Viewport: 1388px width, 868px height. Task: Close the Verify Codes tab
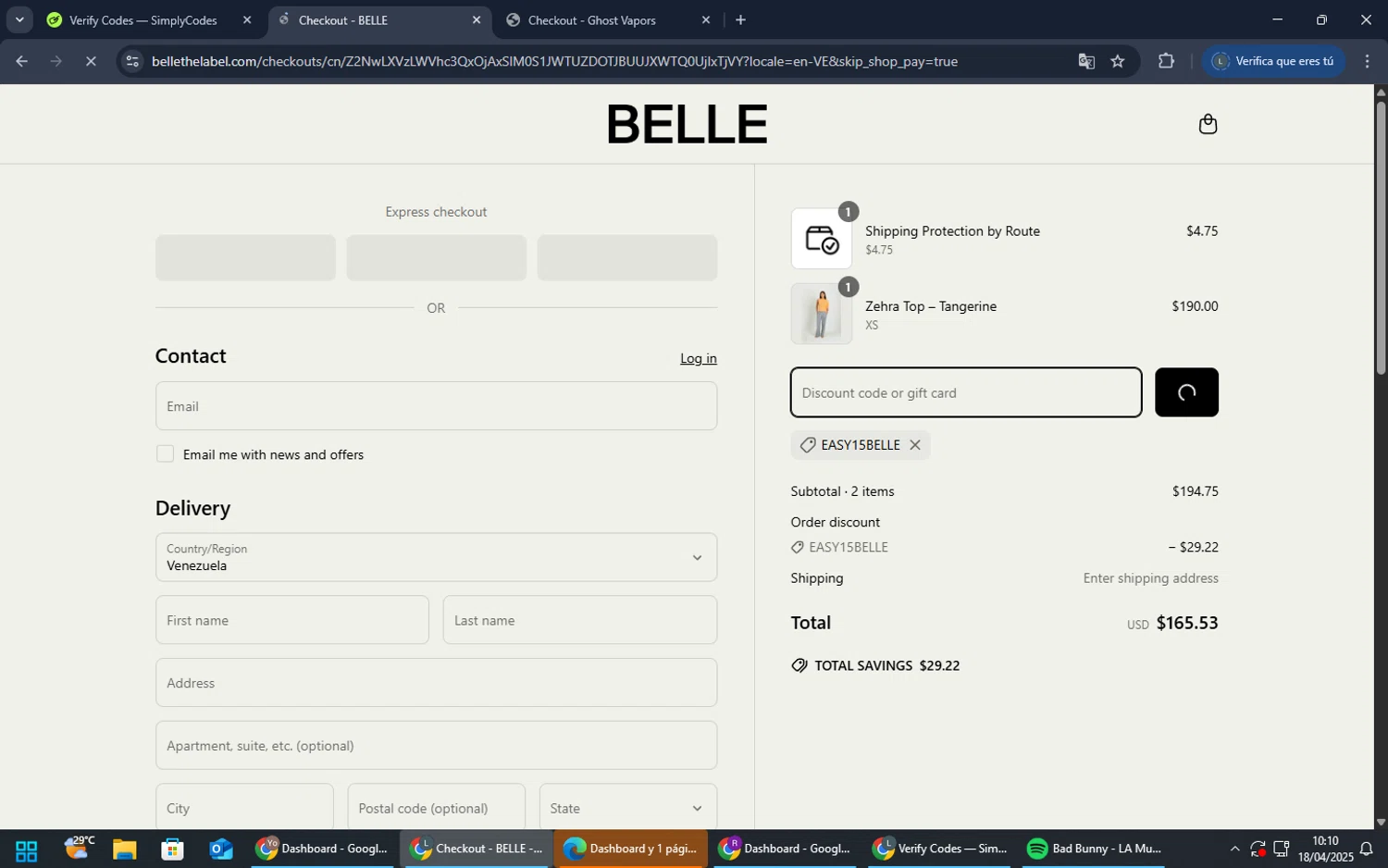tap(247, 20)
